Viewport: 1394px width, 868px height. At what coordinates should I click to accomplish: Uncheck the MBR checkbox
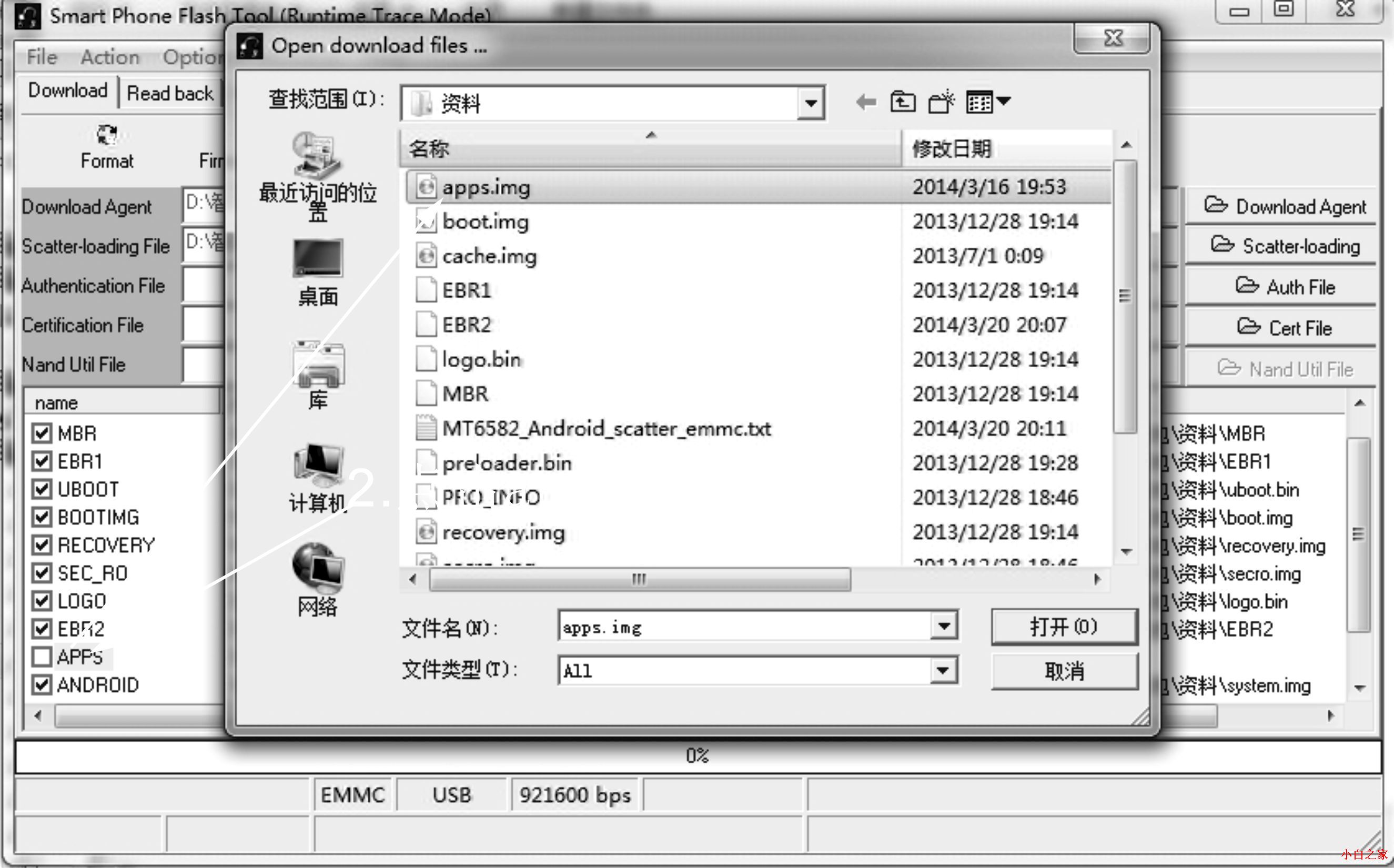[x=42, y=433]
